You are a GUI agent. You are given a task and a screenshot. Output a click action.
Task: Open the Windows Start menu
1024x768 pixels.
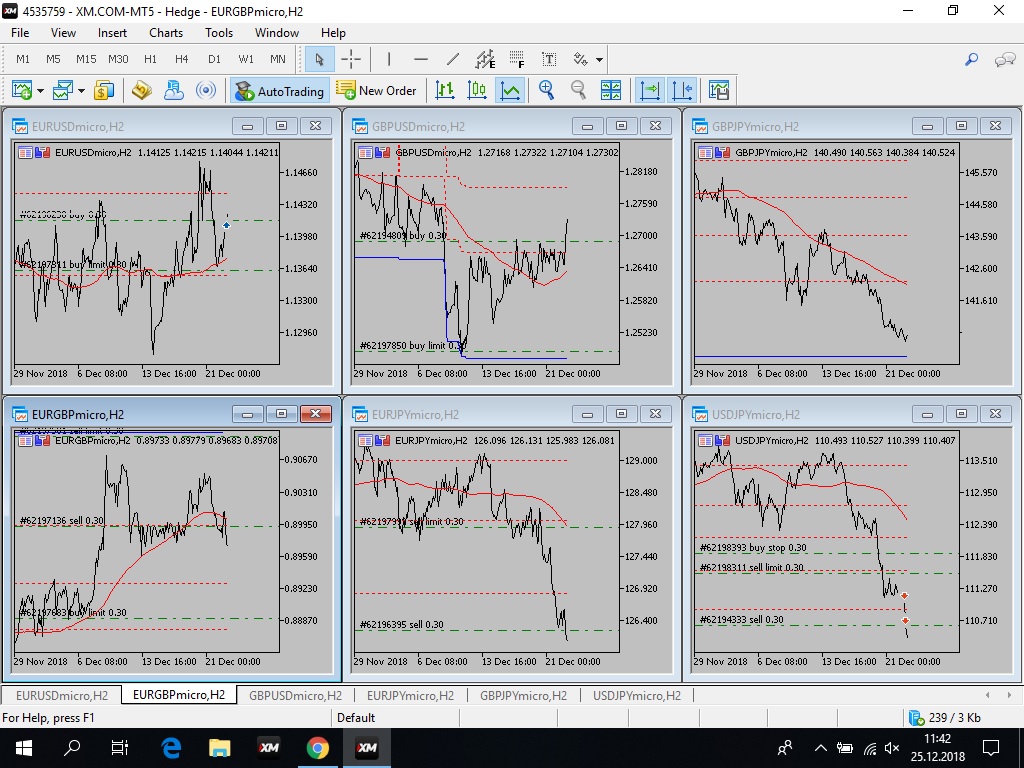coord(24,748)
